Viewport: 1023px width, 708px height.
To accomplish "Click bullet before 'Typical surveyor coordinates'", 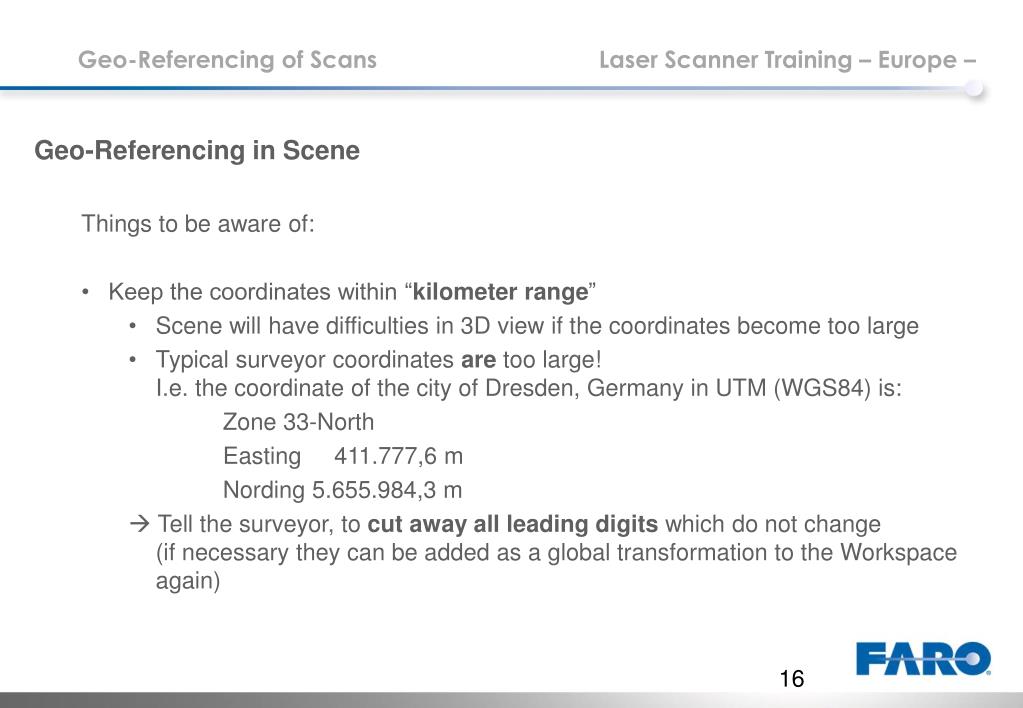I will point(132,359).
